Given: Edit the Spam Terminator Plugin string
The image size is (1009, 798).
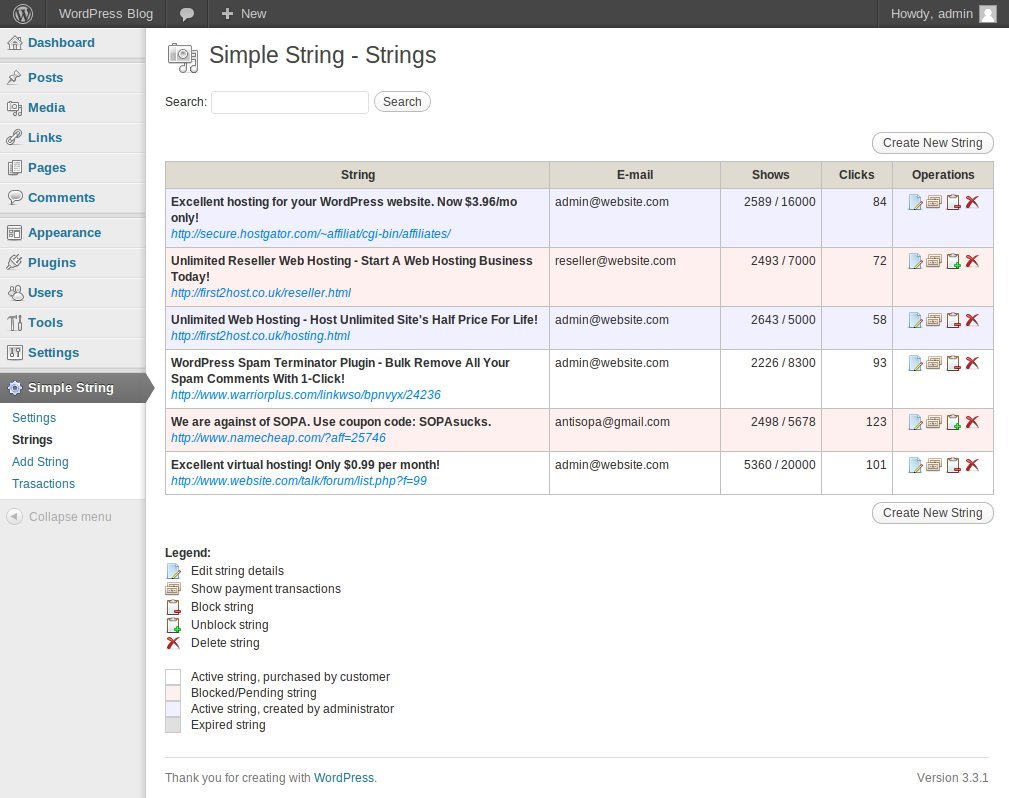Looking at the screenshot, I should [x=915, y=363].
